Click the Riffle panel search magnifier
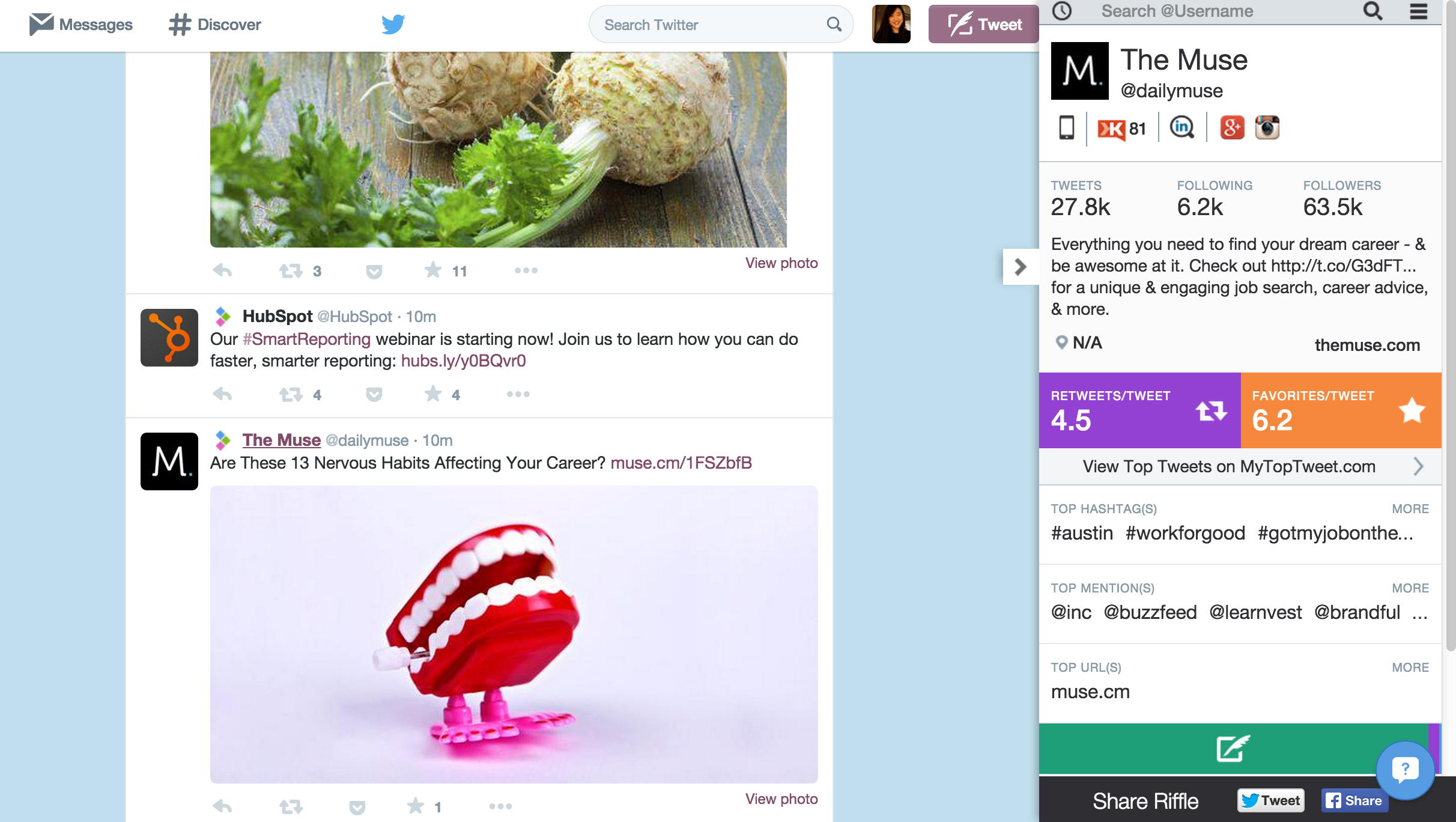This screenshot has width=1456, height=822. (1373, 11)
